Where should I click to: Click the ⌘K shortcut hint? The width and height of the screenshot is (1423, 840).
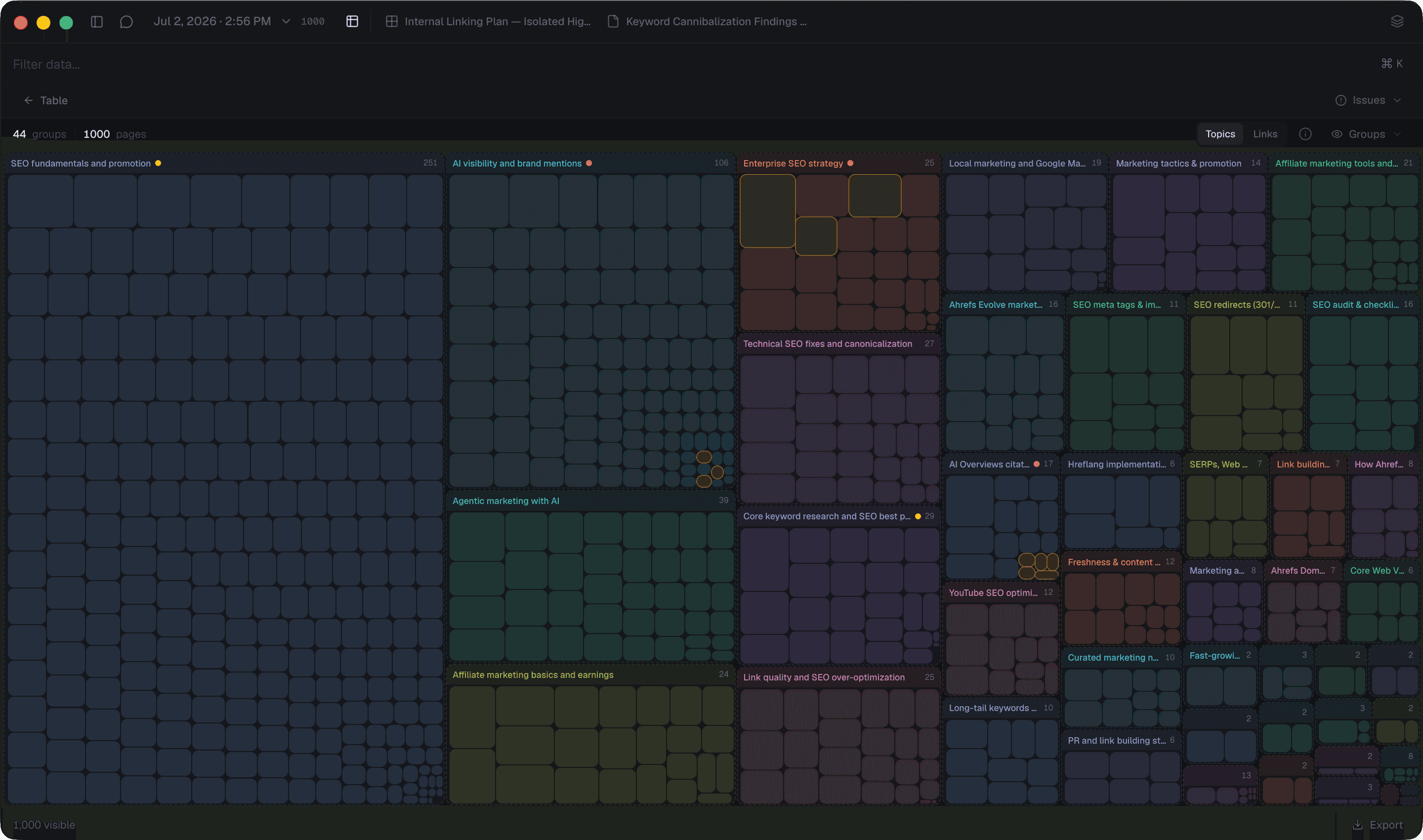pos(1392,63)
